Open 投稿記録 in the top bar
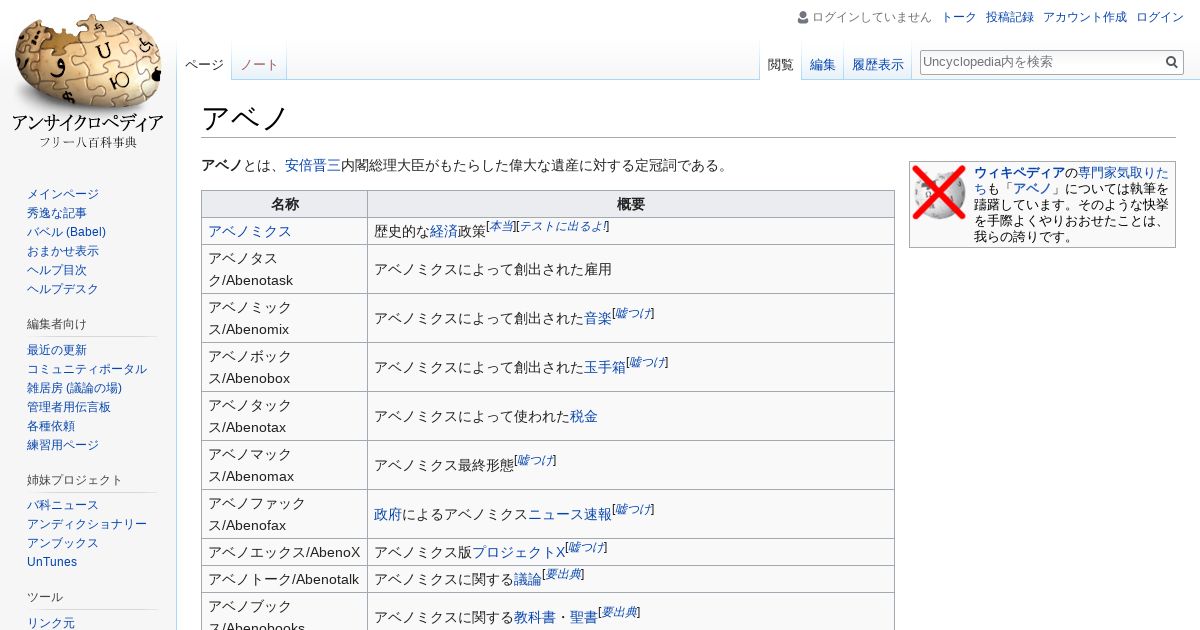The image size is (1200, 630). tap(1010, 17)
